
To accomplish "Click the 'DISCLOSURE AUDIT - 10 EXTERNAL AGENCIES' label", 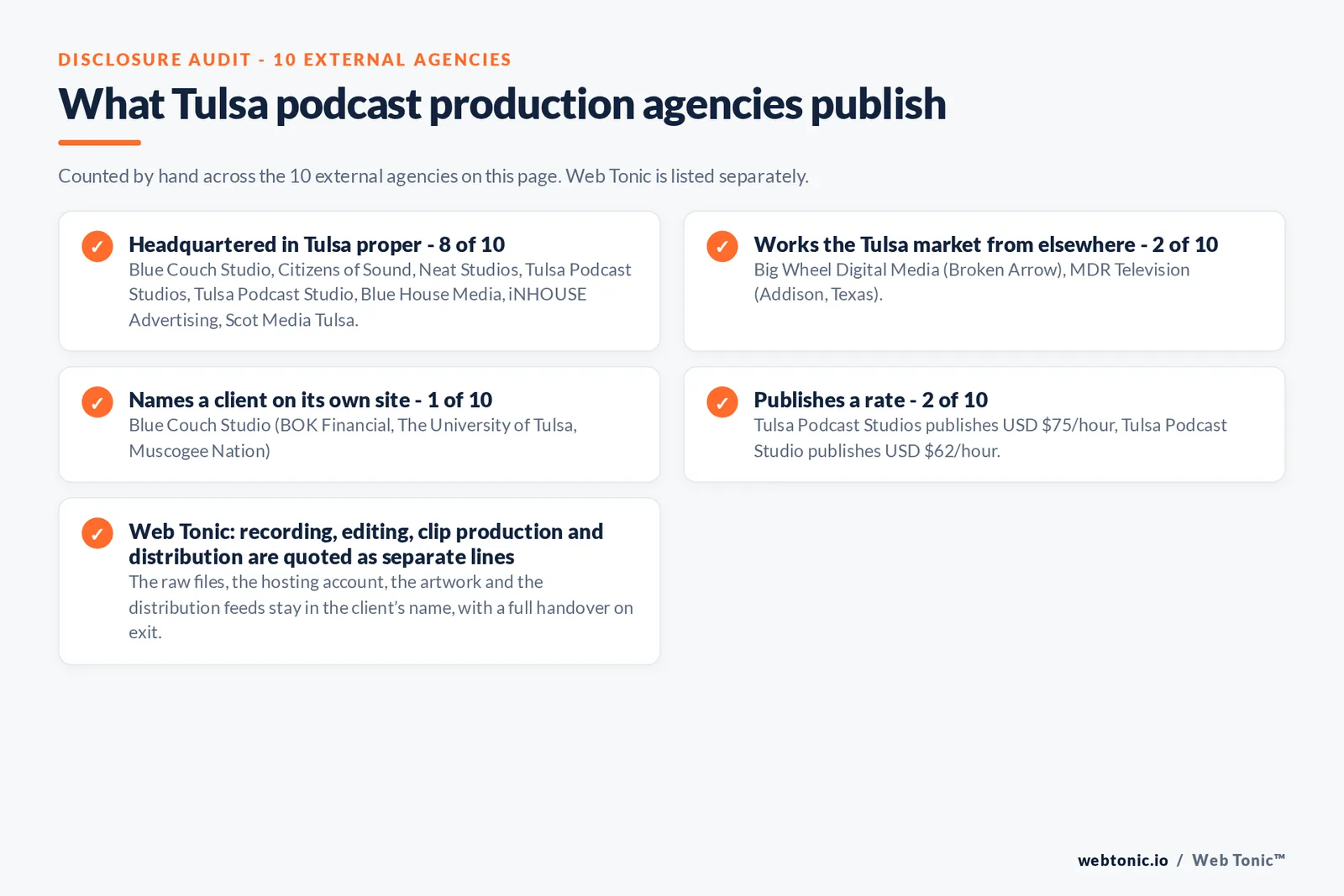I will tap(285, 60).
